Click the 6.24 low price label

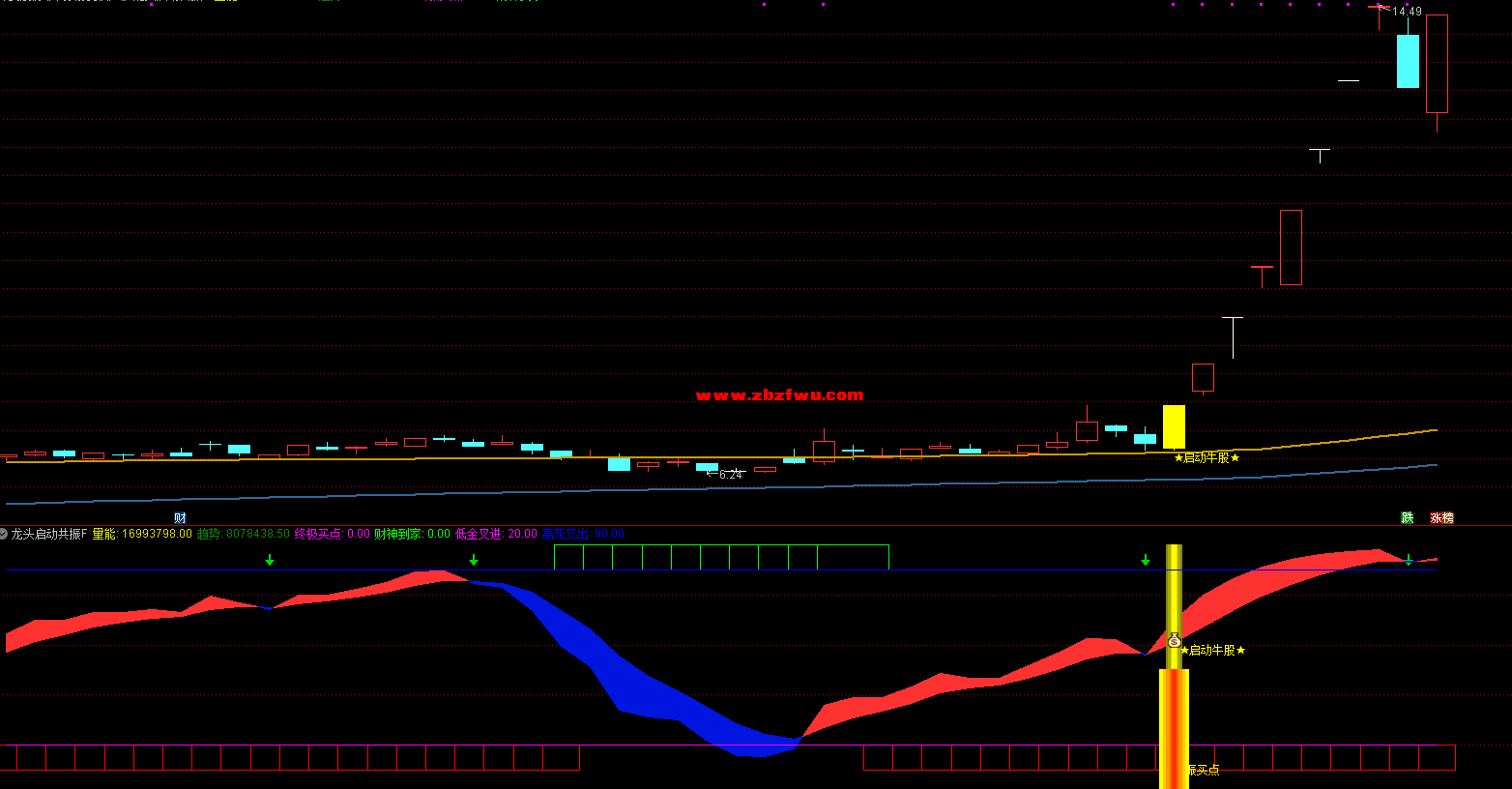point(730,475)
